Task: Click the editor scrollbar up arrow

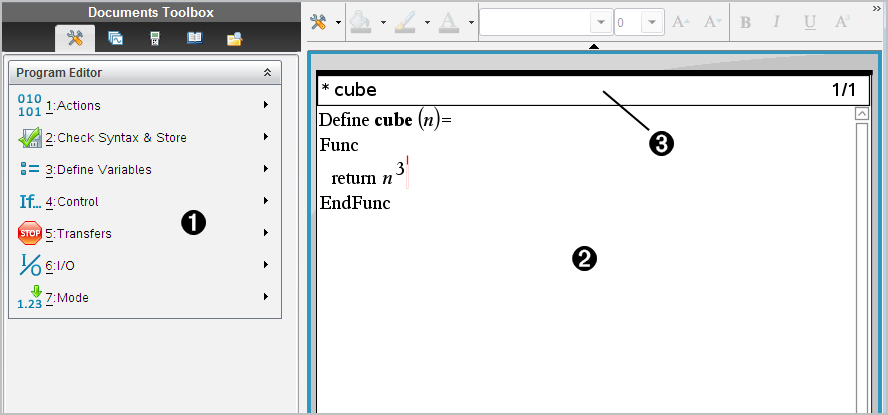Action: click(862, 114)
